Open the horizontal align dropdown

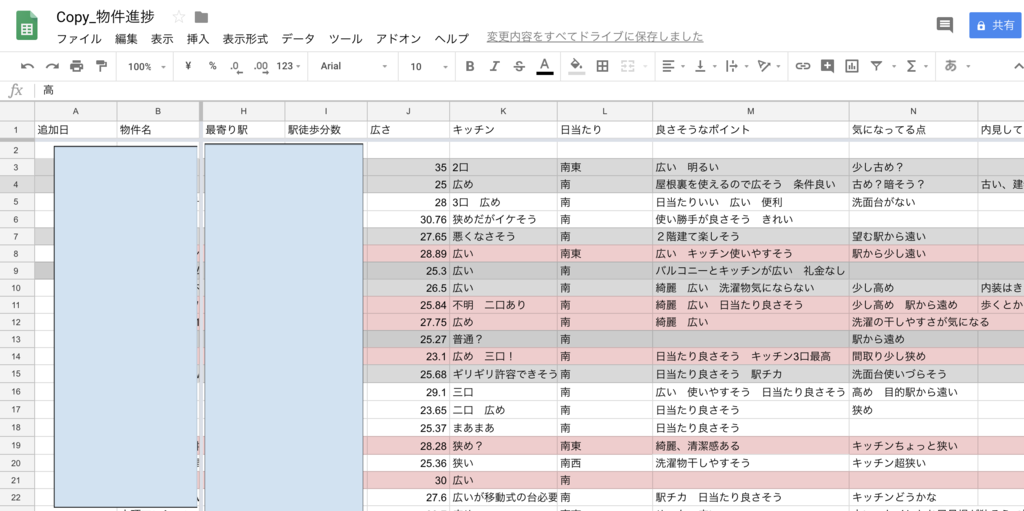pyautogui.click(x=673, y=66)
